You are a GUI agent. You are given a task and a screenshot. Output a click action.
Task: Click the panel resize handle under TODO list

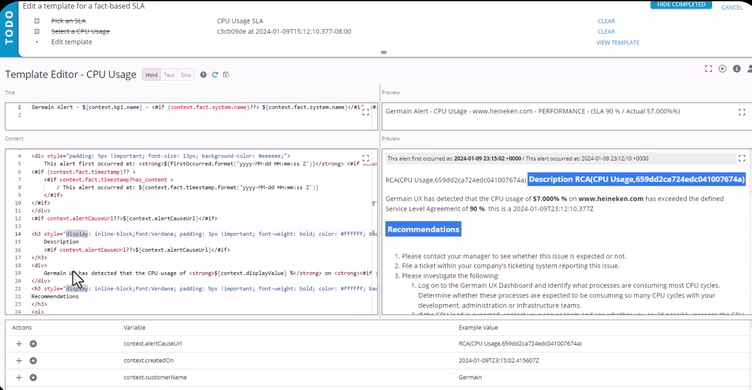[x=384, y=52]
